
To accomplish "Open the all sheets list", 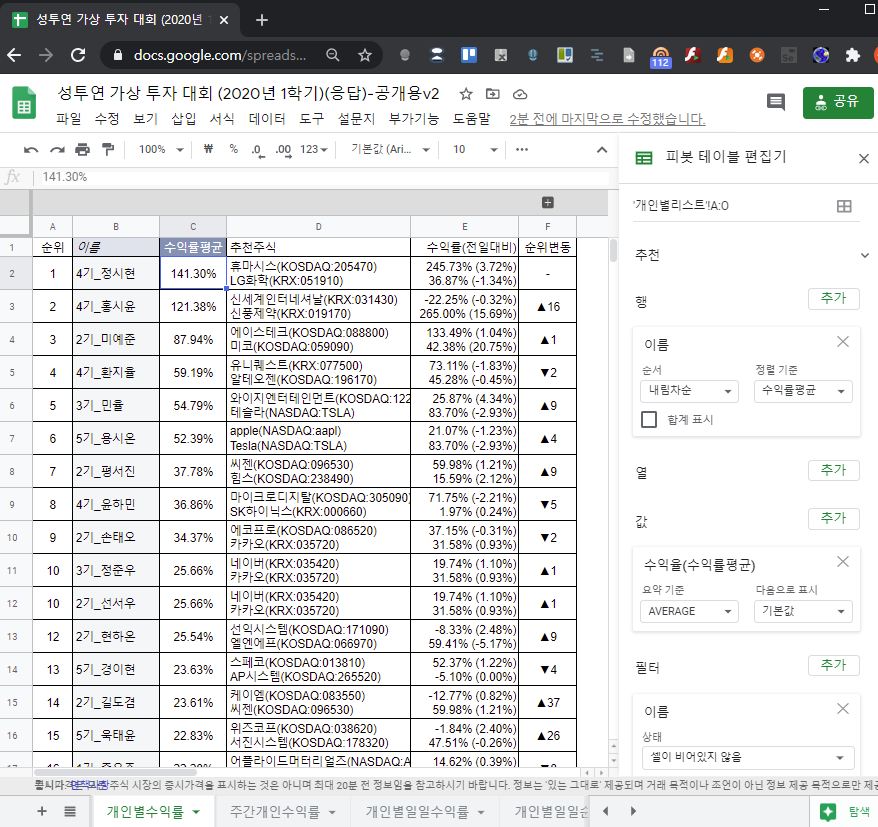I will pos(70,811).
